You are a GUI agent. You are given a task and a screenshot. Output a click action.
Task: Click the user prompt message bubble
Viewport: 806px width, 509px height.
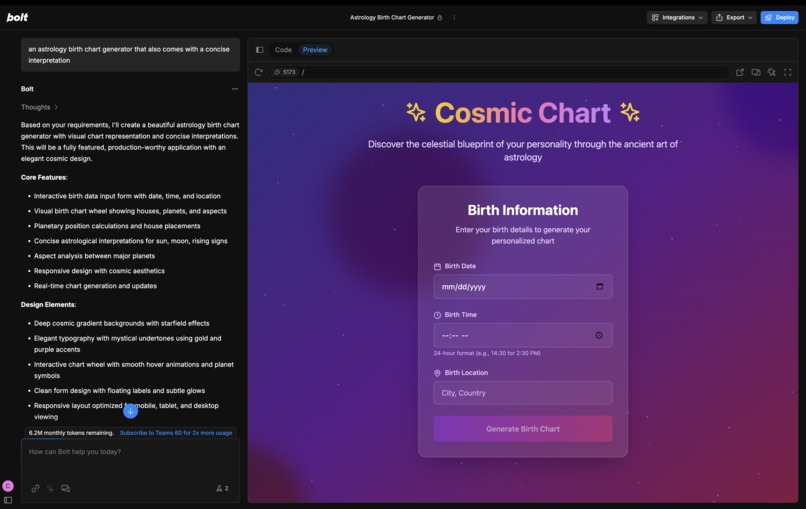pos(130,54)
